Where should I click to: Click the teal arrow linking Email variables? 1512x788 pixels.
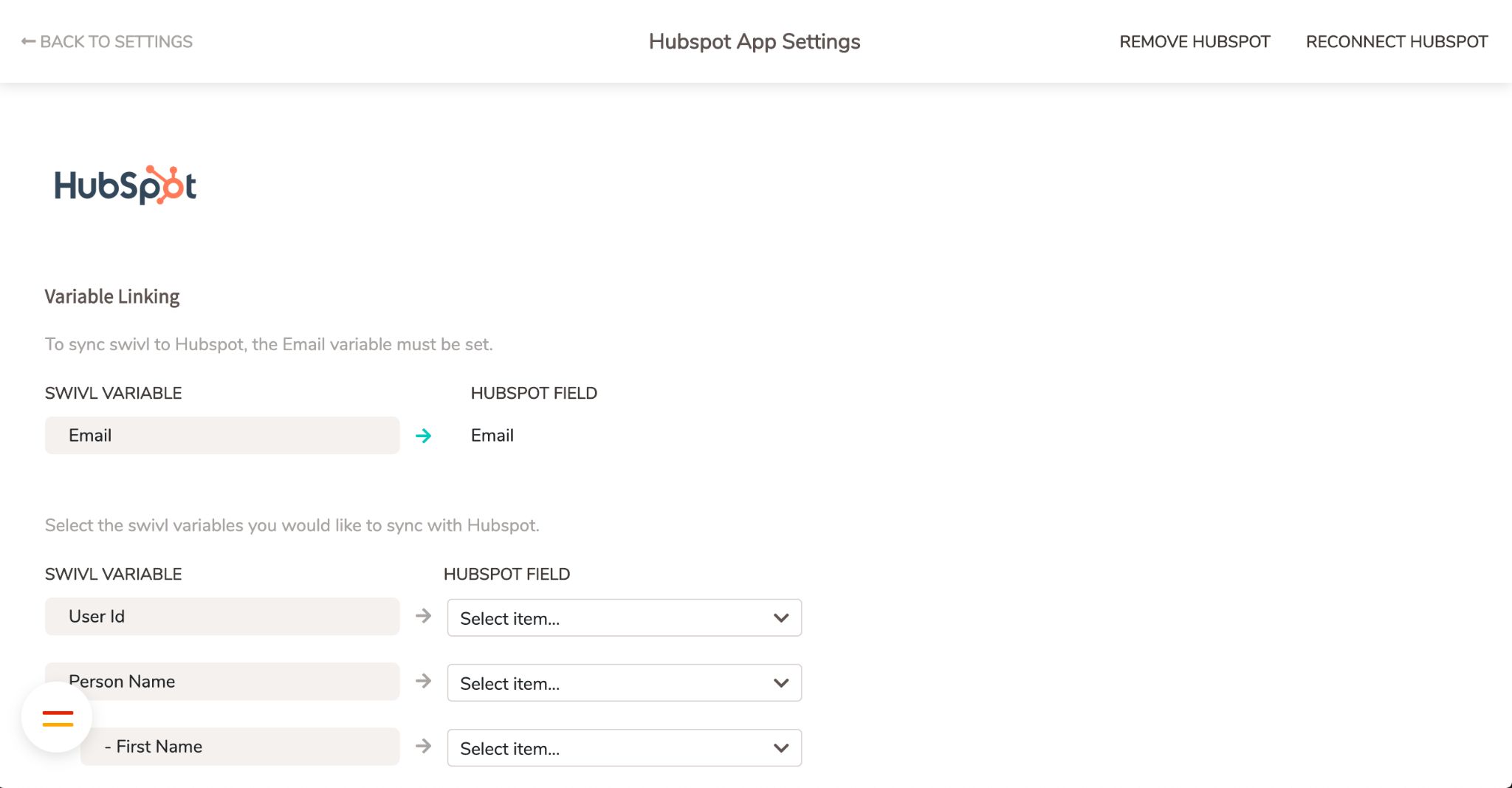click(x=425, y=436)
